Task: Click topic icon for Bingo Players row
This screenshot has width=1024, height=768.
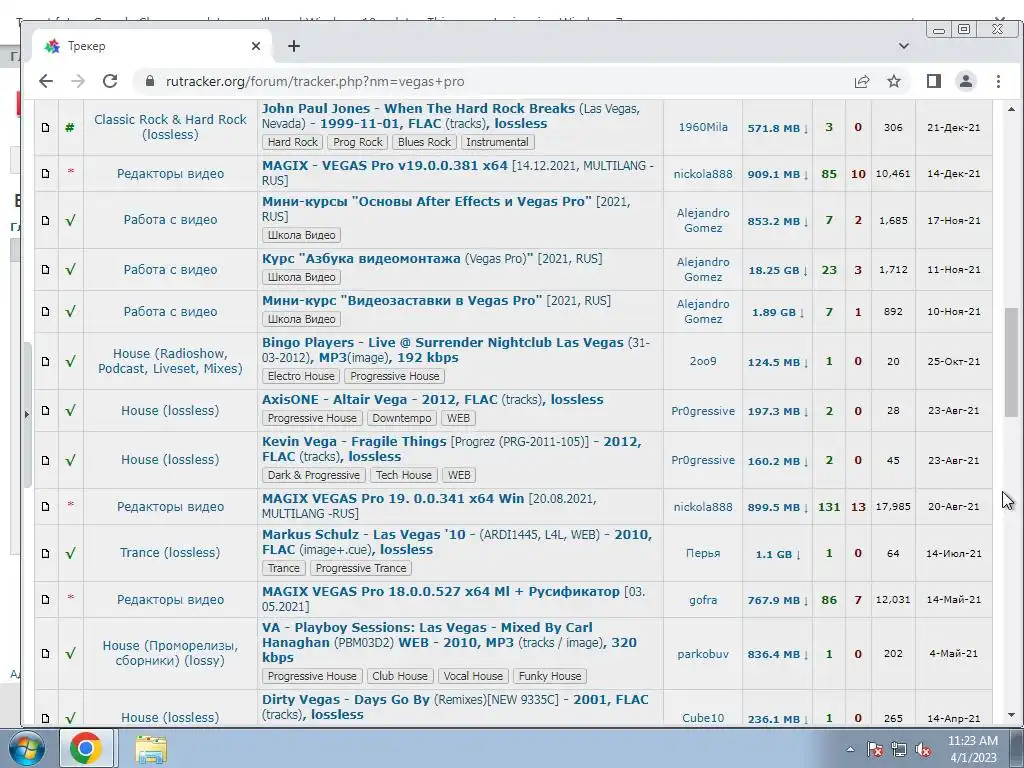Action: click(x=46, y=361)
